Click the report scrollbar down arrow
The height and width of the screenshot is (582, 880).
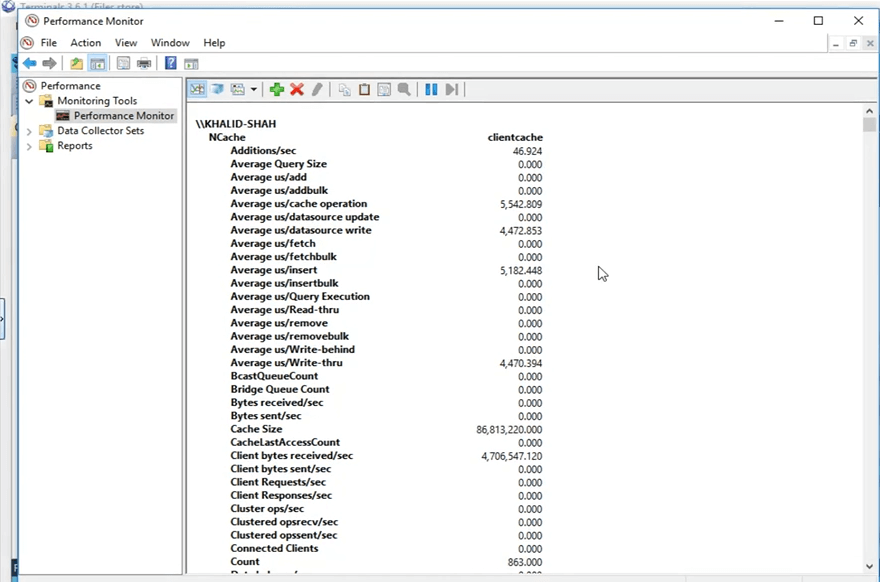point(869,567)
